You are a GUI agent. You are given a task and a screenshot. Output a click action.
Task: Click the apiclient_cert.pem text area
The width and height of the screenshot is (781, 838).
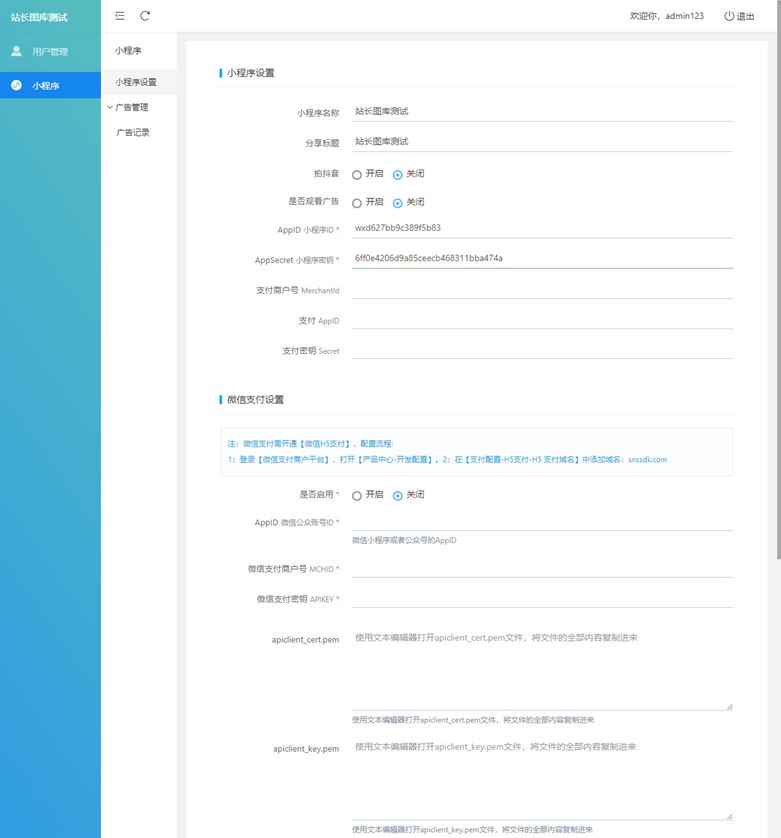(542, 668)
